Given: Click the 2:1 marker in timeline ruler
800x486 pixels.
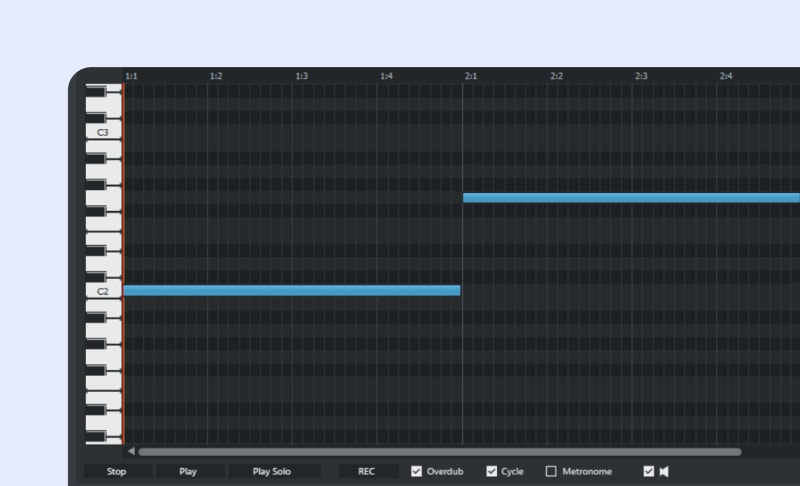Looking at the screenshot, I should (x=471, y=76).
